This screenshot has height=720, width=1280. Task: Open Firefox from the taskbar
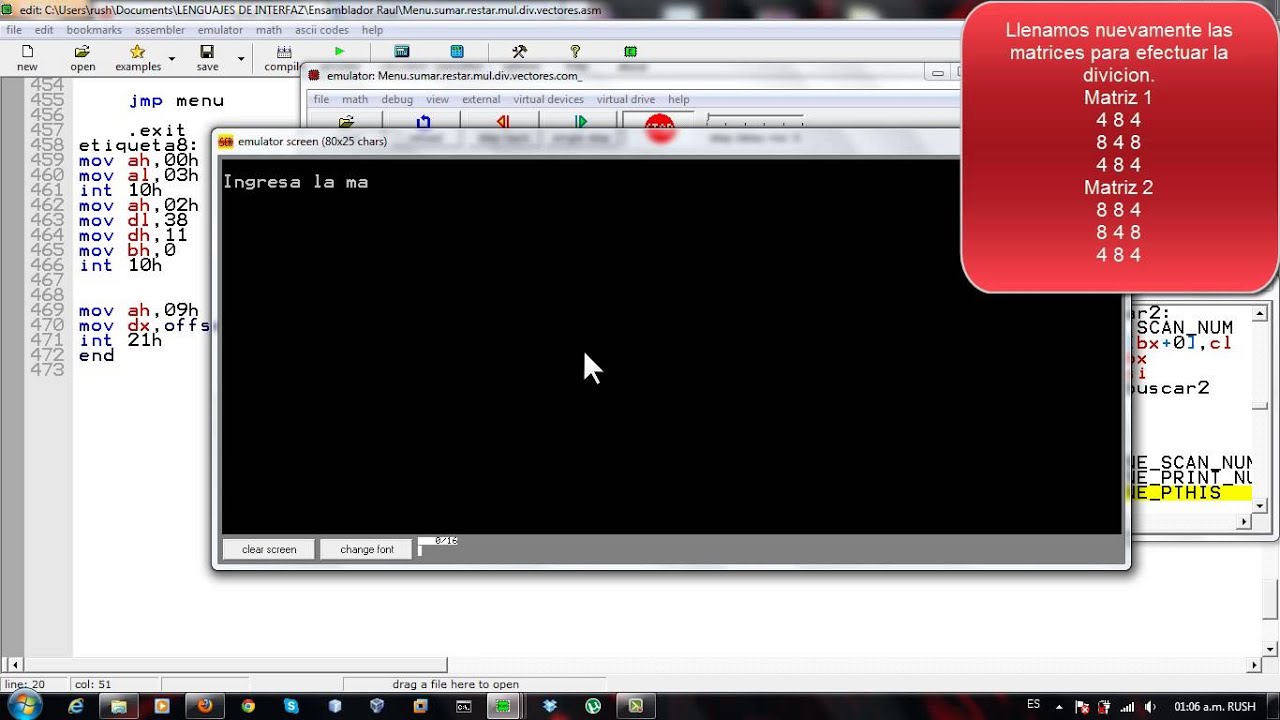pyautogui.click(x=205, y=705)
